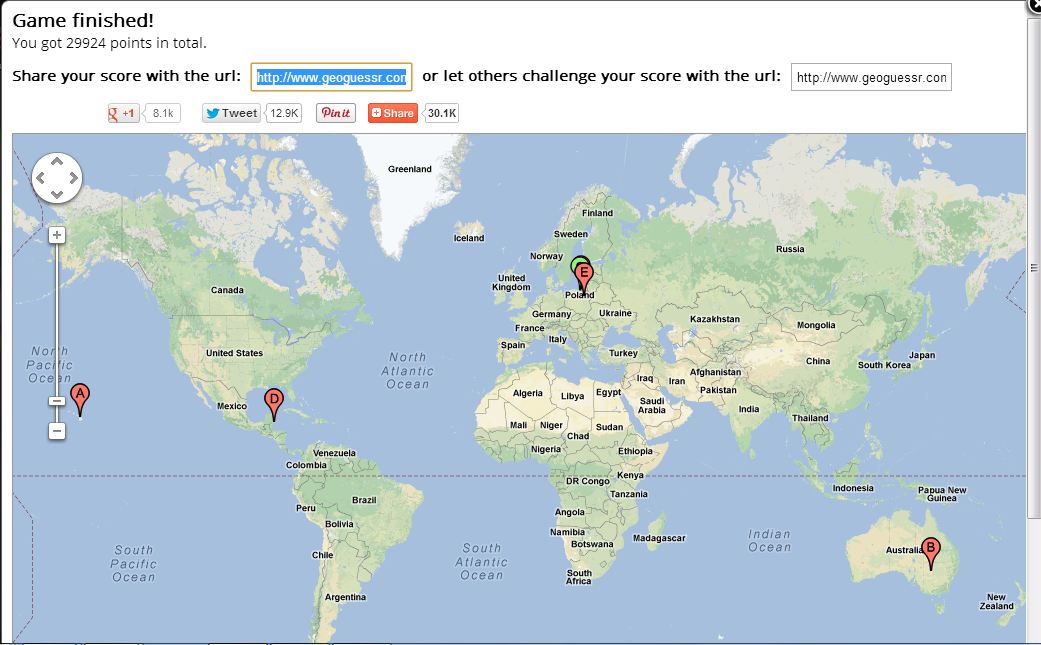Click the 29924 points total text

coord(110,43)
